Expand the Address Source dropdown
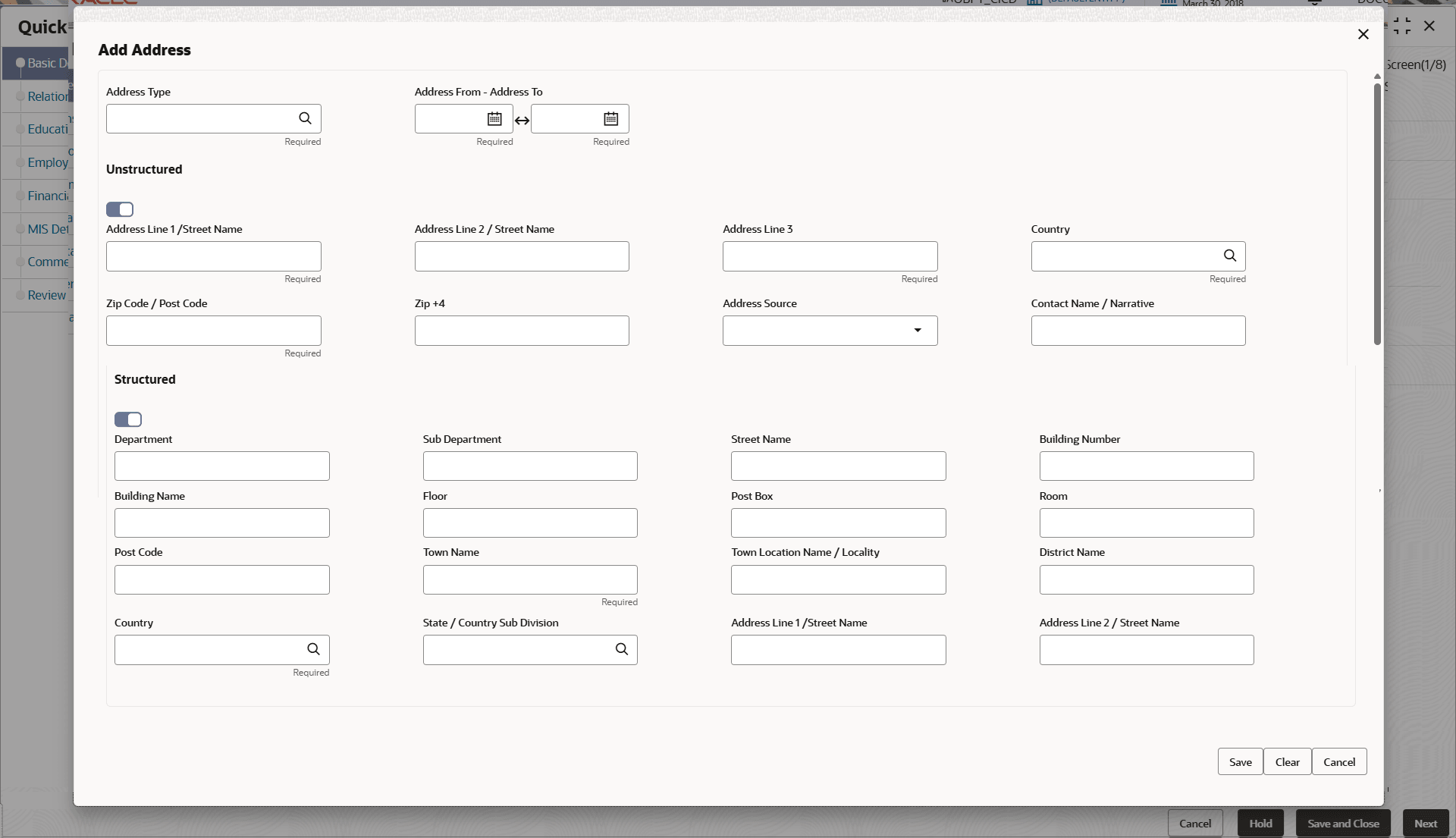 point(918,331)
